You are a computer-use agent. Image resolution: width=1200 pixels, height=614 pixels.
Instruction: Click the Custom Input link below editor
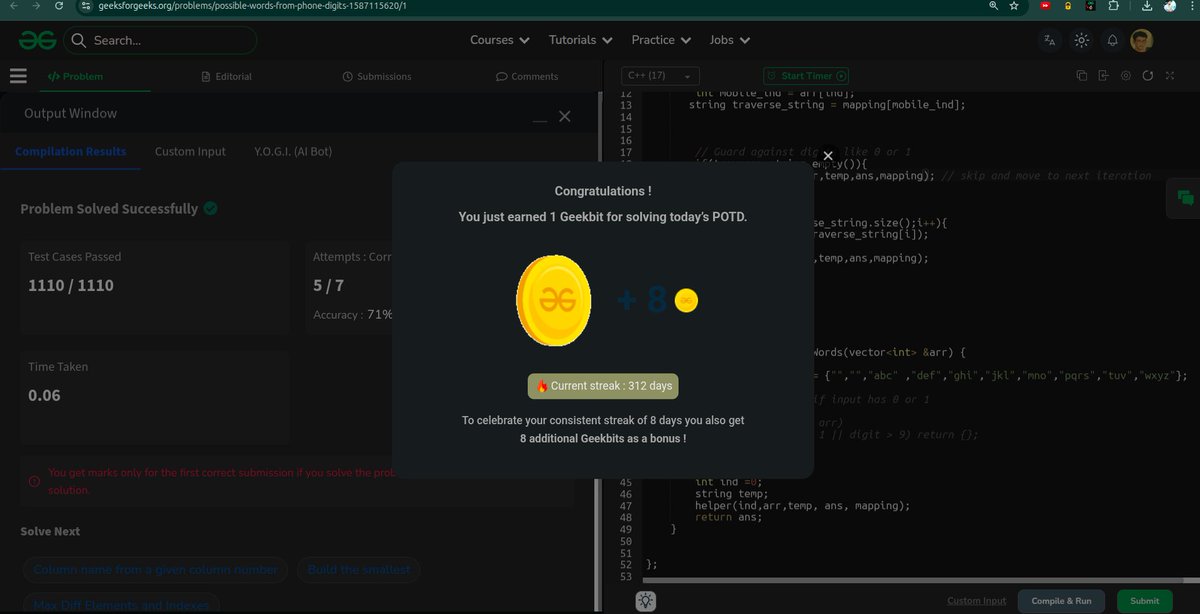(x=977, y=601)
